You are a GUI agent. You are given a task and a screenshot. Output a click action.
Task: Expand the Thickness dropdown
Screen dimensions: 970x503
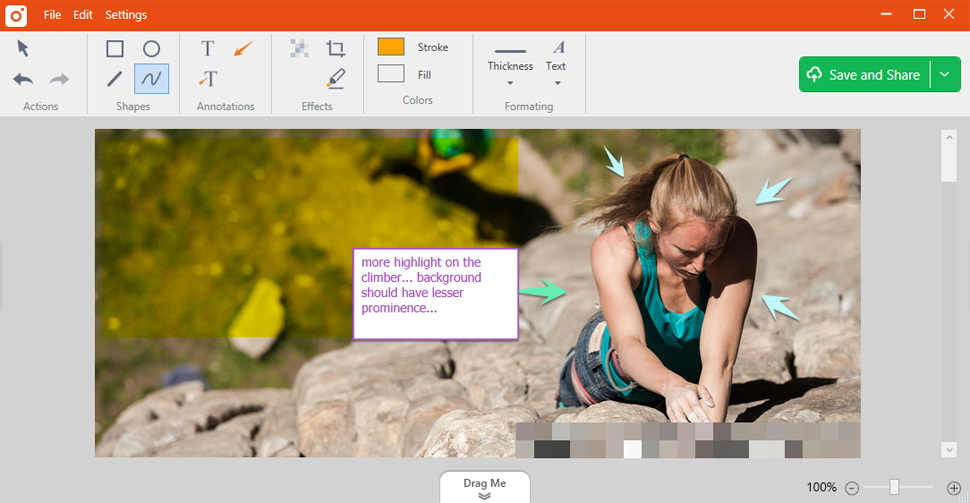(510, 66)
